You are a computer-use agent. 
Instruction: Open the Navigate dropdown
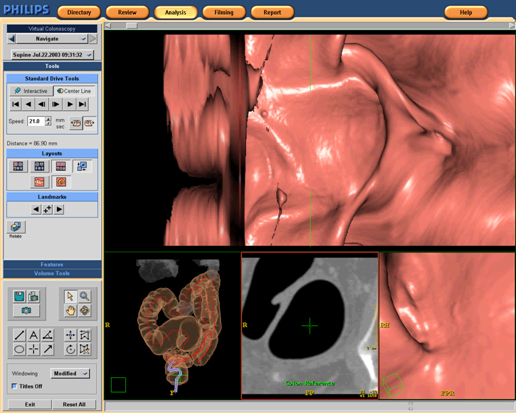(52, 39)
